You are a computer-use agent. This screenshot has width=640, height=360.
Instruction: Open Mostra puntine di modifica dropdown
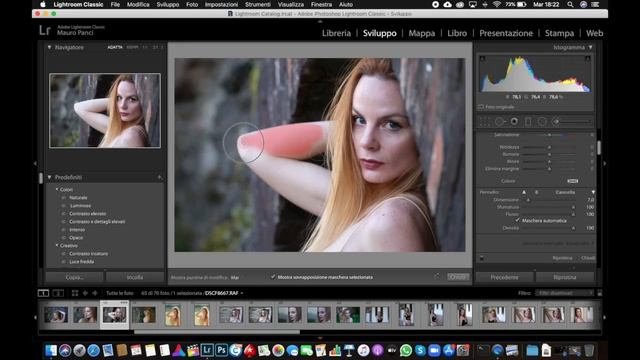point(235,277)
